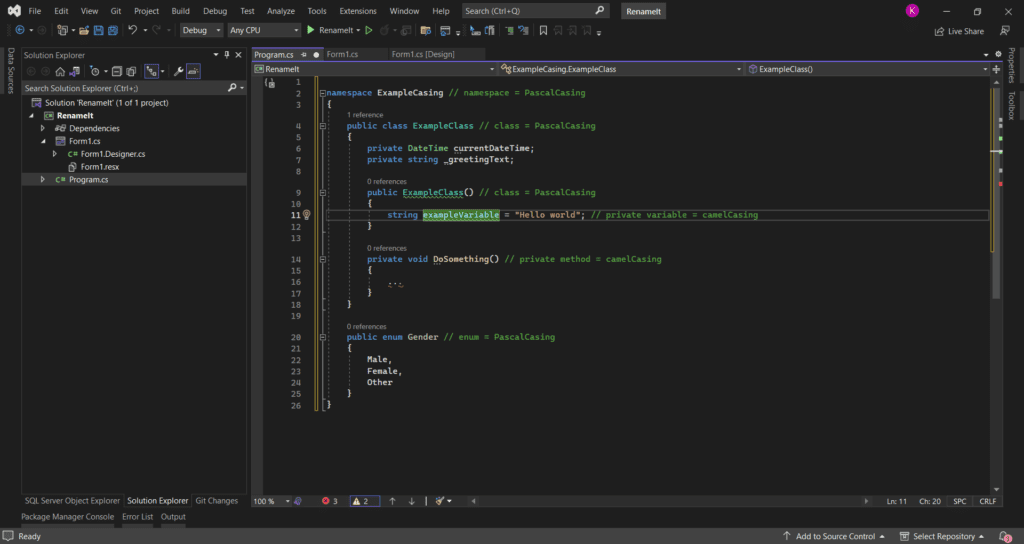Open Properties wrench icon in Solution Explorer

(x=178, y=71)
